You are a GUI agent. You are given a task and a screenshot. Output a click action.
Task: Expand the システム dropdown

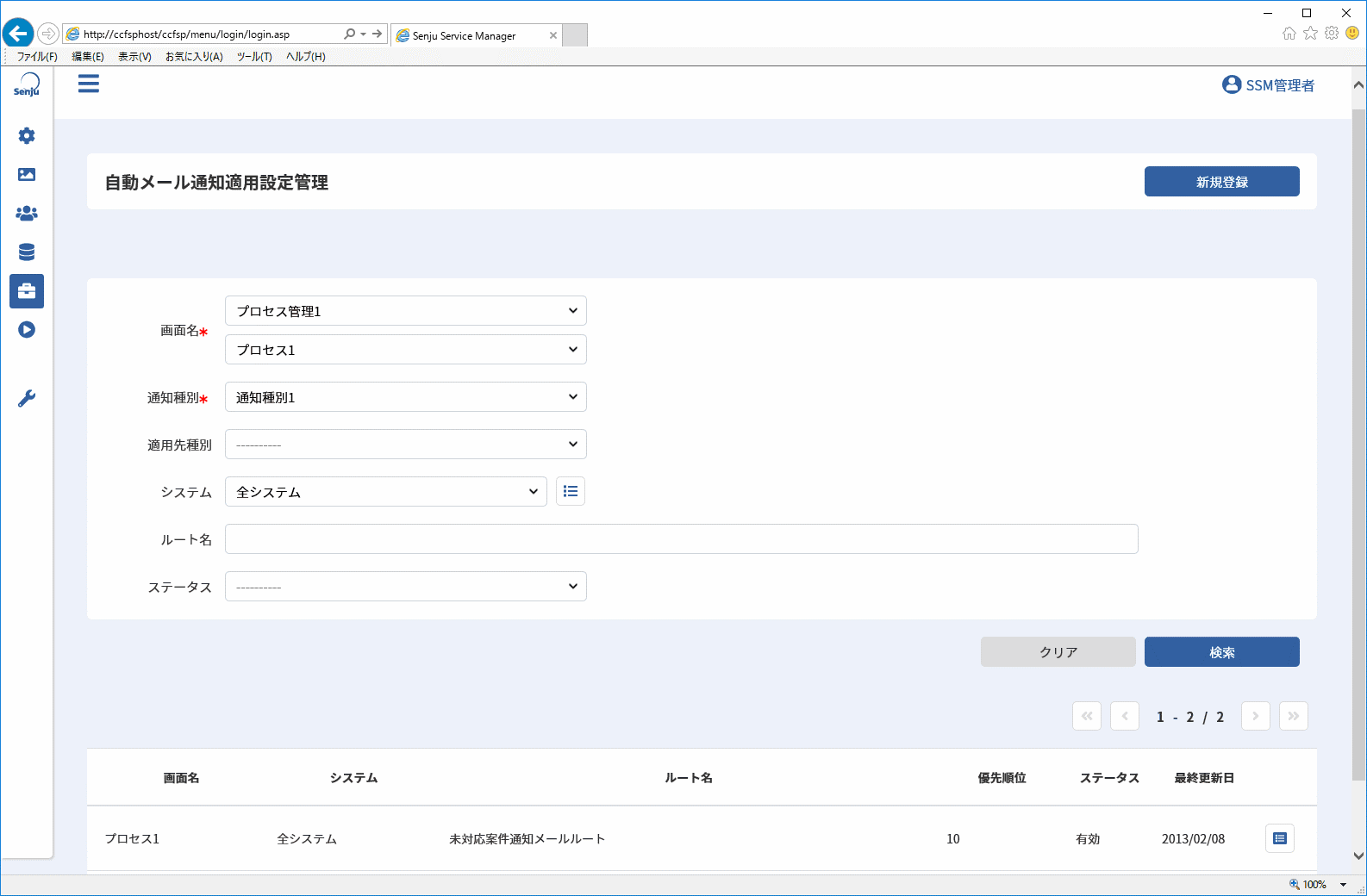(386, 492)
